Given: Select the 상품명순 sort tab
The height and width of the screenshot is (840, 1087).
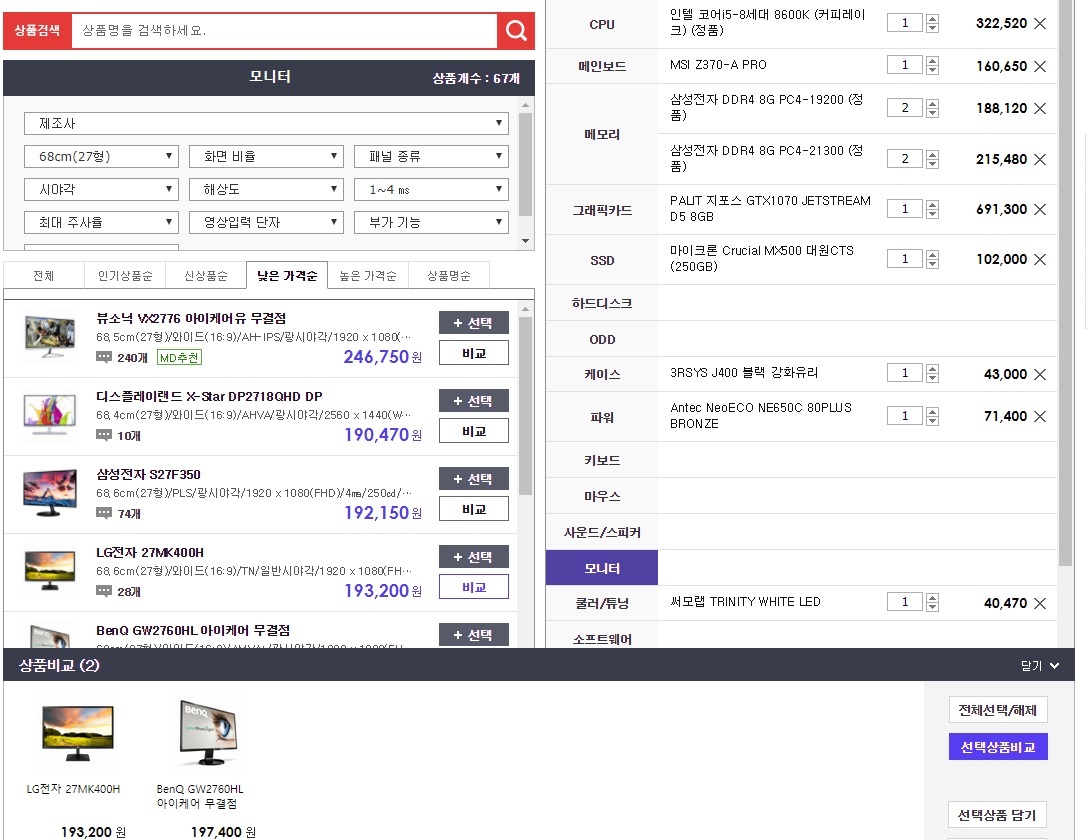Looking at the screenshot, I should [x=449, y=276].
